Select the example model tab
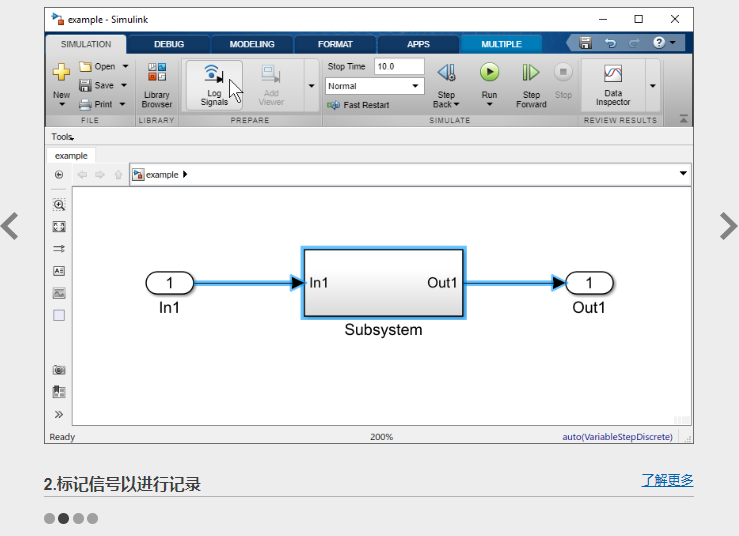739x536 pixels. pos(71,156)
